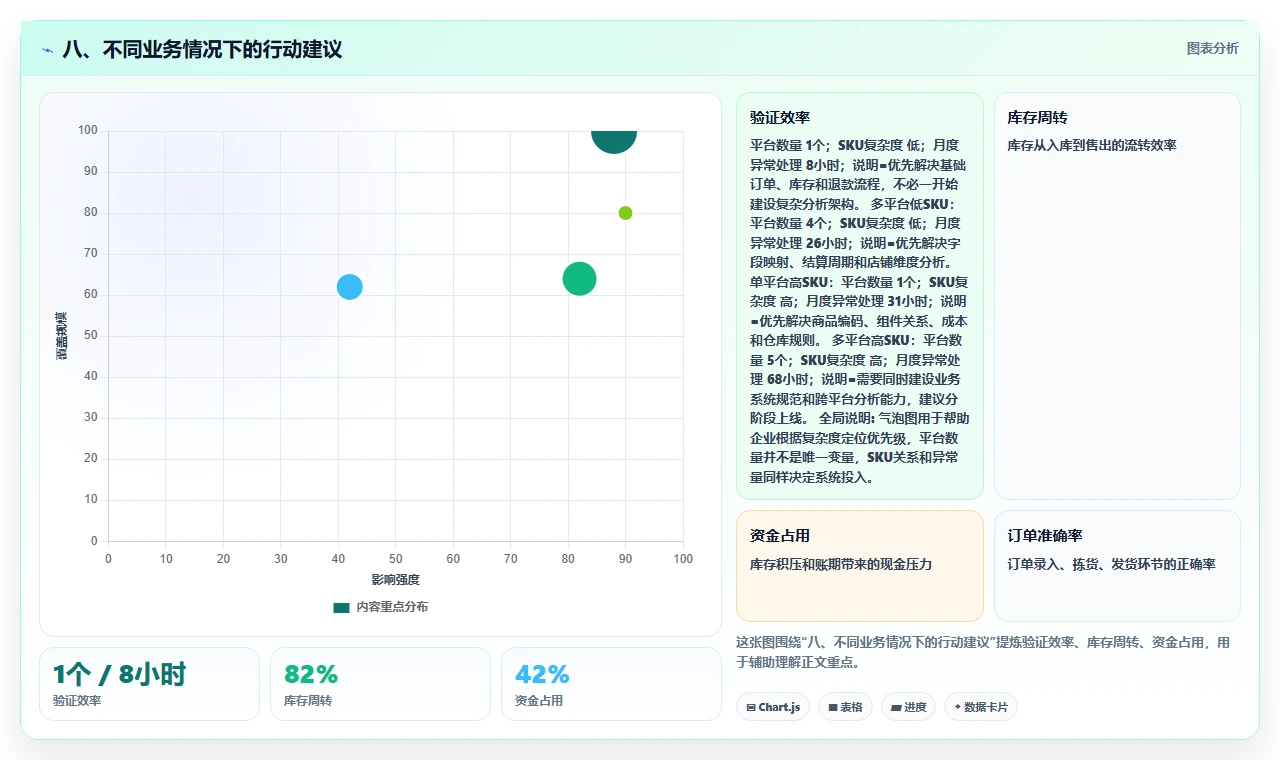
Task: Click the Chart.js tag chip
Action: tap(773, 707)
